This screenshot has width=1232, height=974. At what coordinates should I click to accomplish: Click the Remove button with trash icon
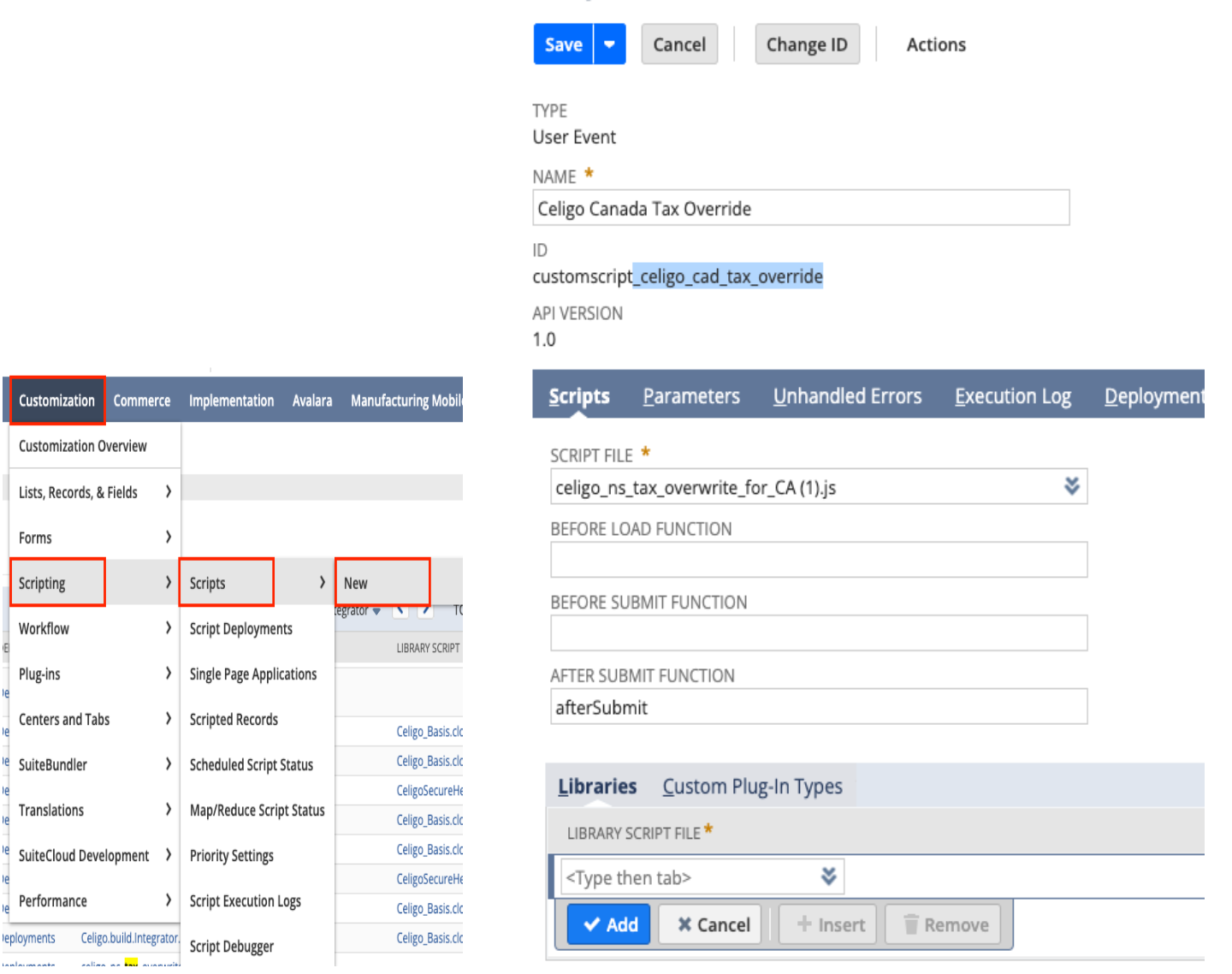[x=945, y=924]
